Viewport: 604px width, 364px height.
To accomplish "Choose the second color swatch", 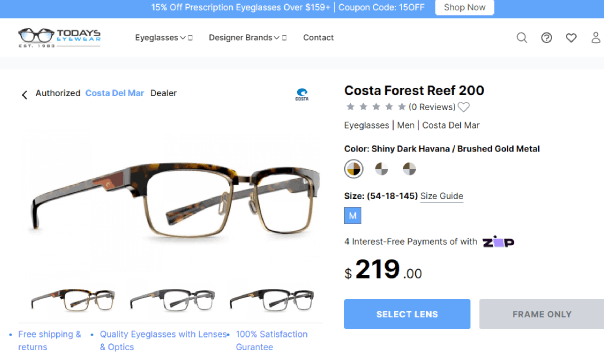I will point(381,169).
